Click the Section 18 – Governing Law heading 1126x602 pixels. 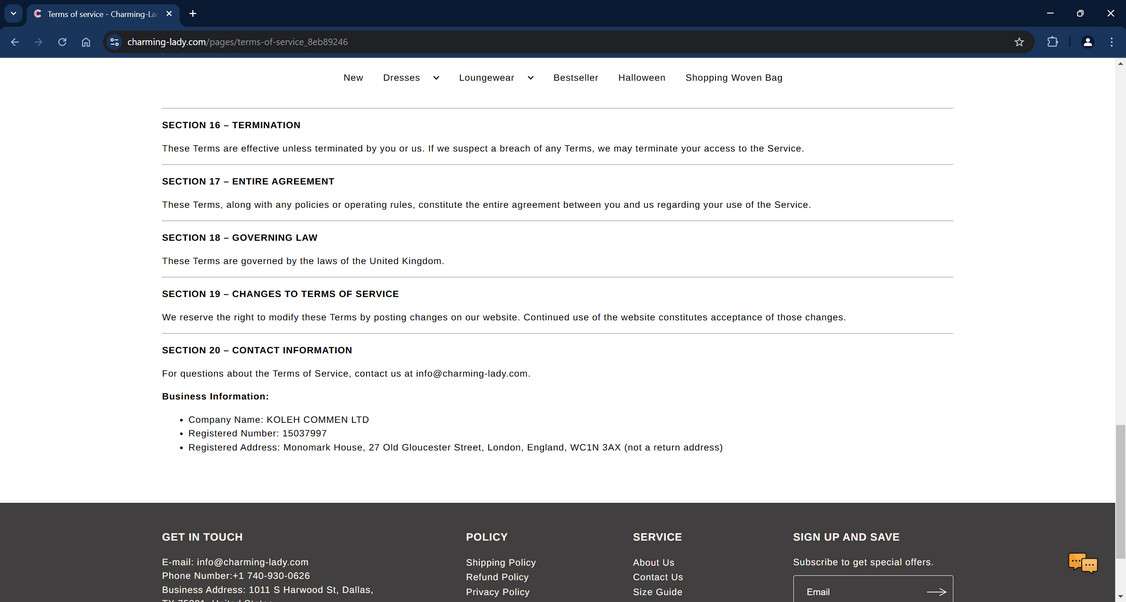click(240, 238)
